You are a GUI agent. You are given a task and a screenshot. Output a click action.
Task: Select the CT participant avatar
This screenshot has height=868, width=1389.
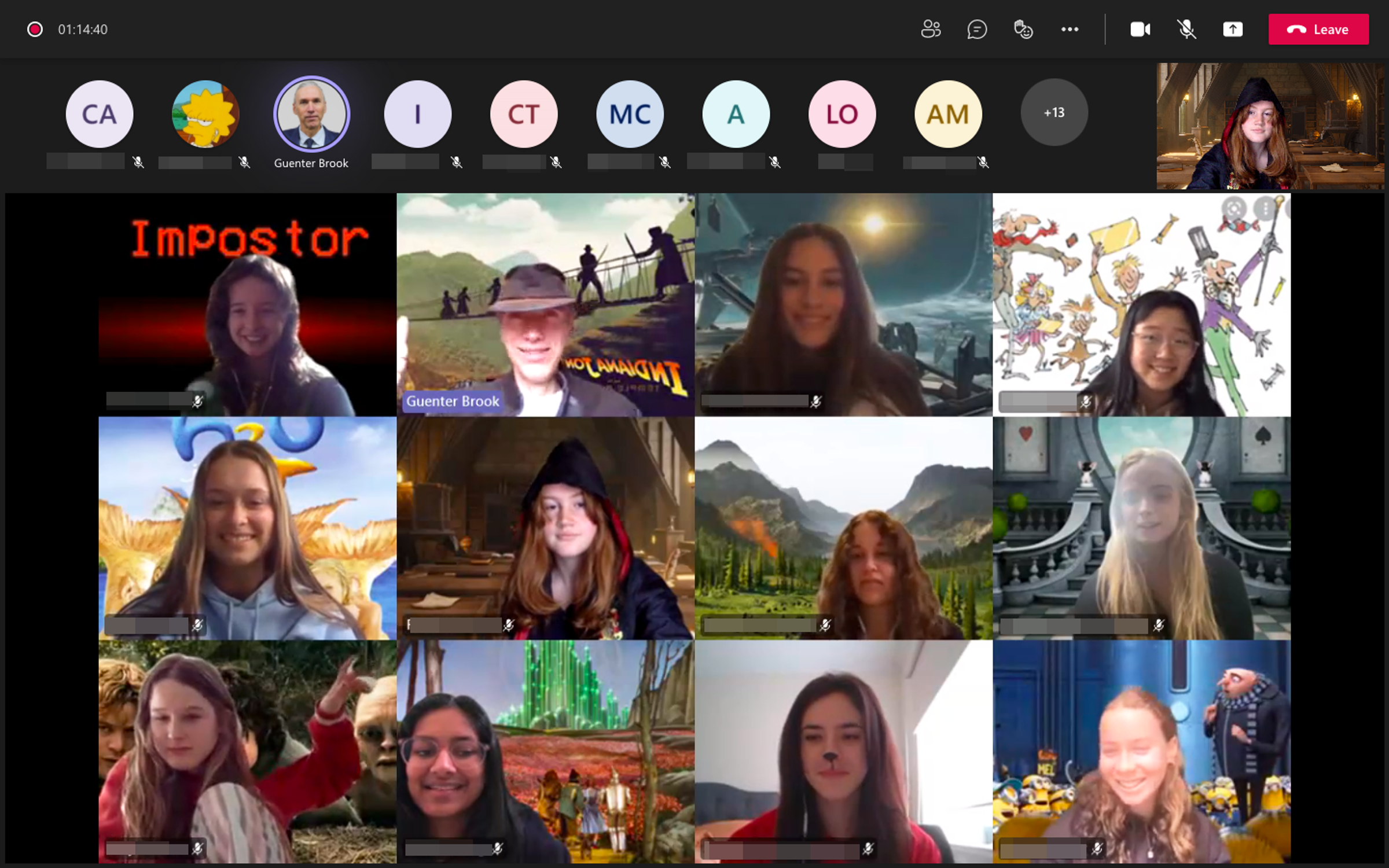click(x=524, y=114)
